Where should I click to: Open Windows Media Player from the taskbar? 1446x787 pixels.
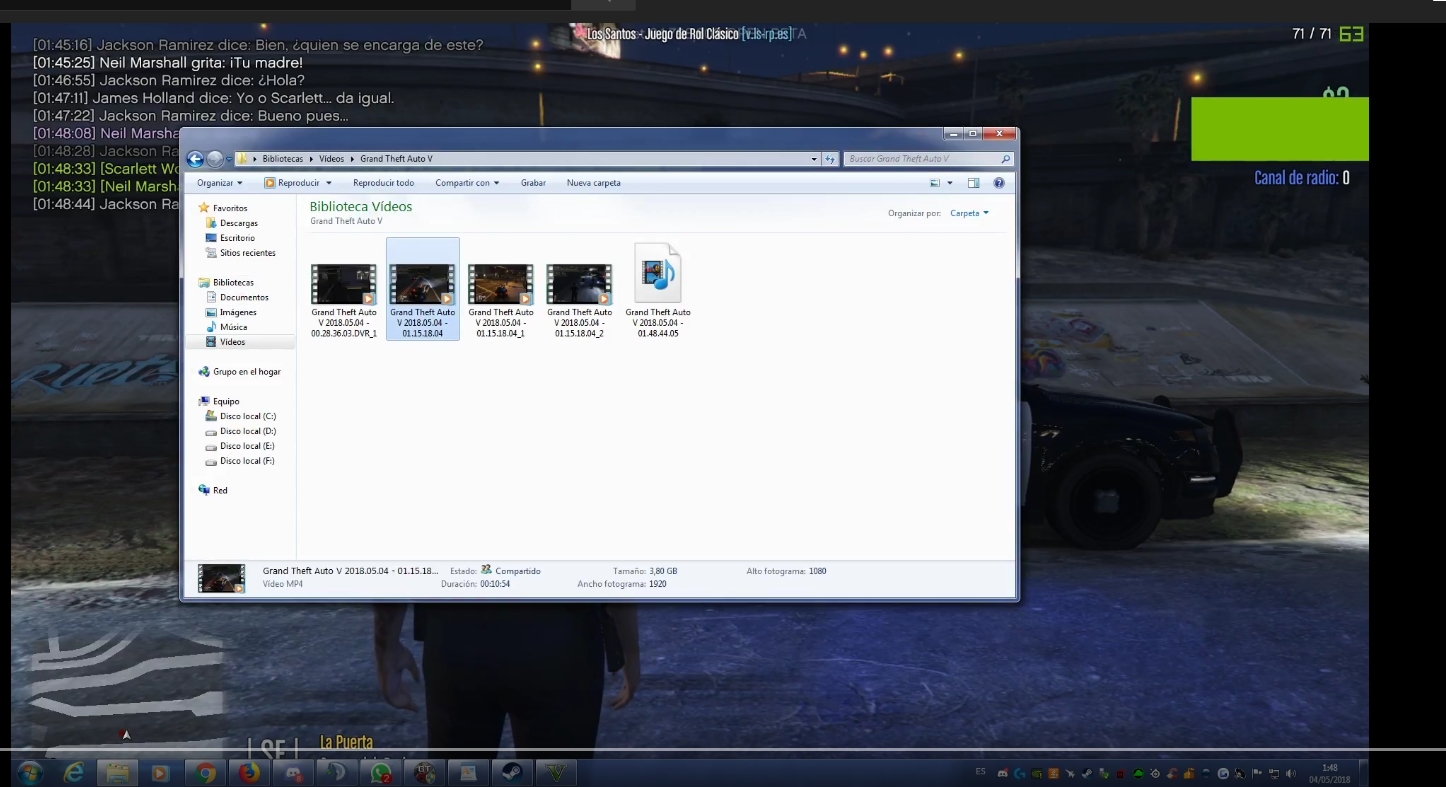point(160,773)
